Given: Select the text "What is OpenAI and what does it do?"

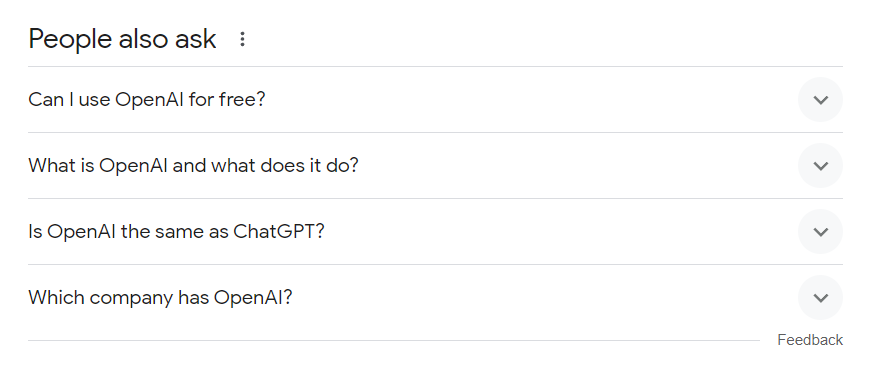Looking at the screenshot, I should (194, 166).
